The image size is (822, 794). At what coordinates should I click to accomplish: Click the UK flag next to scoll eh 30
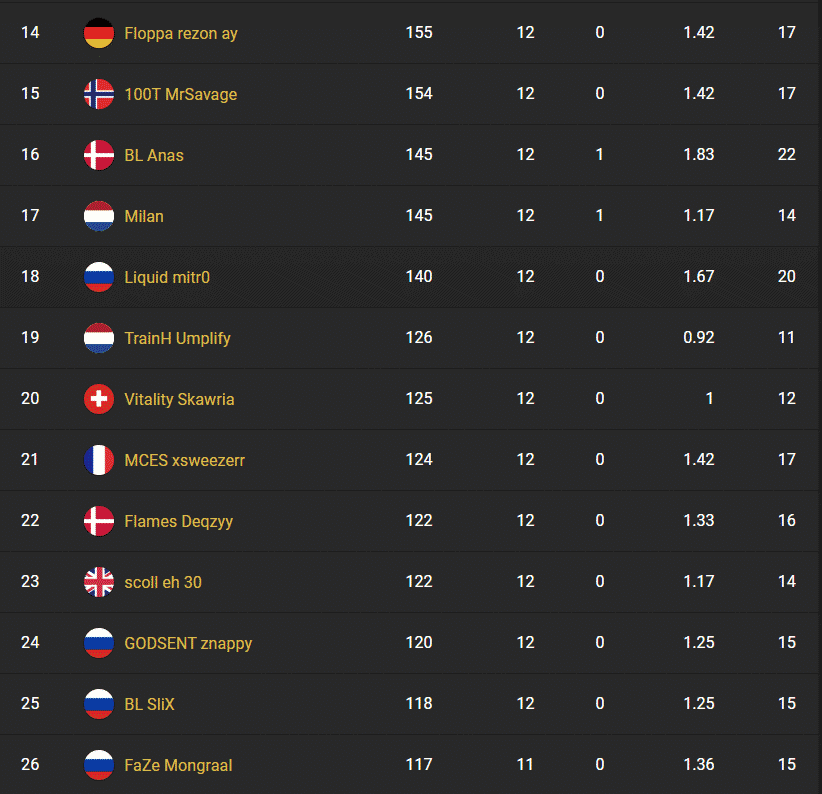99,581
